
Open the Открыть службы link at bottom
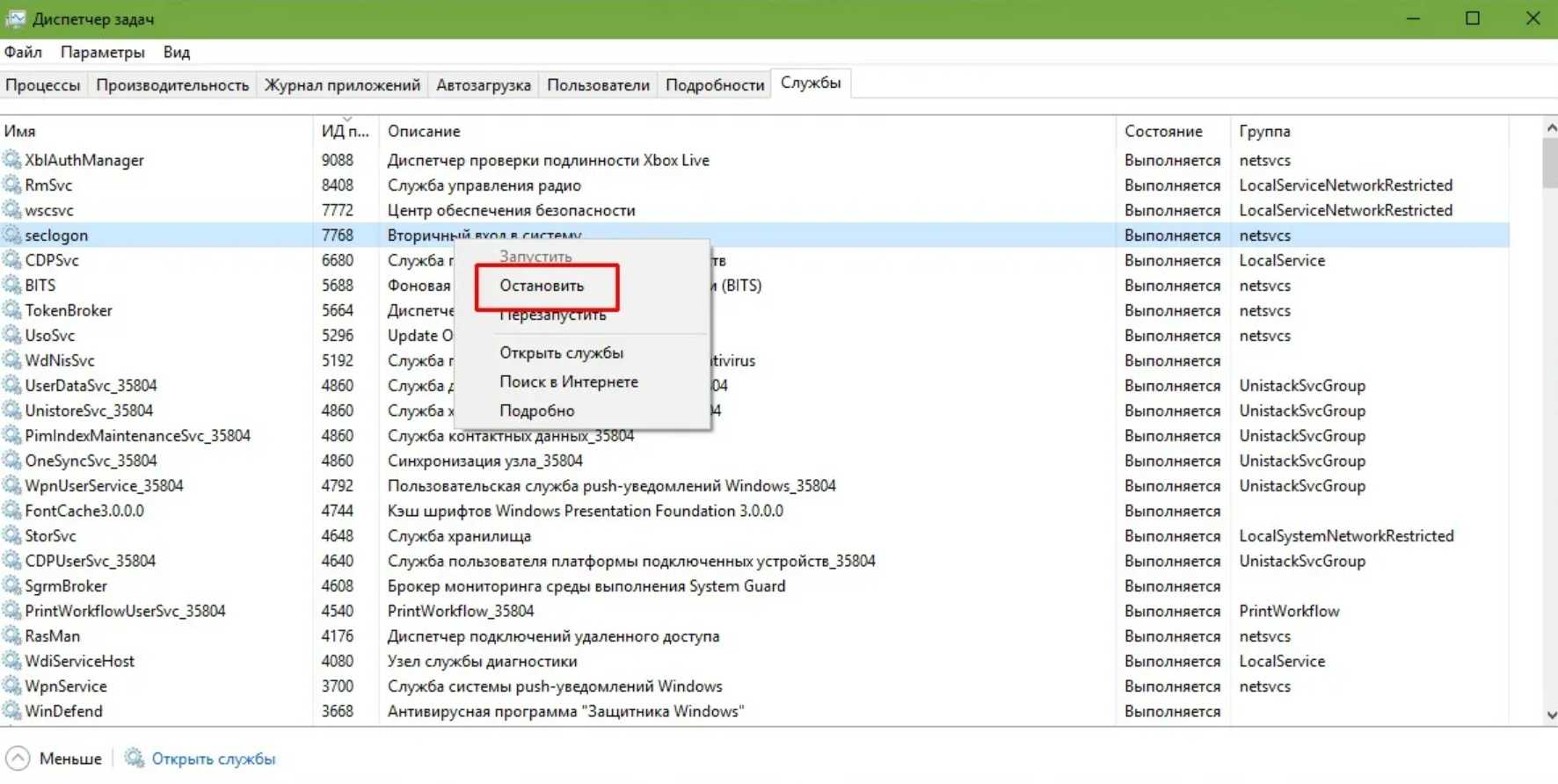point(213,759)
